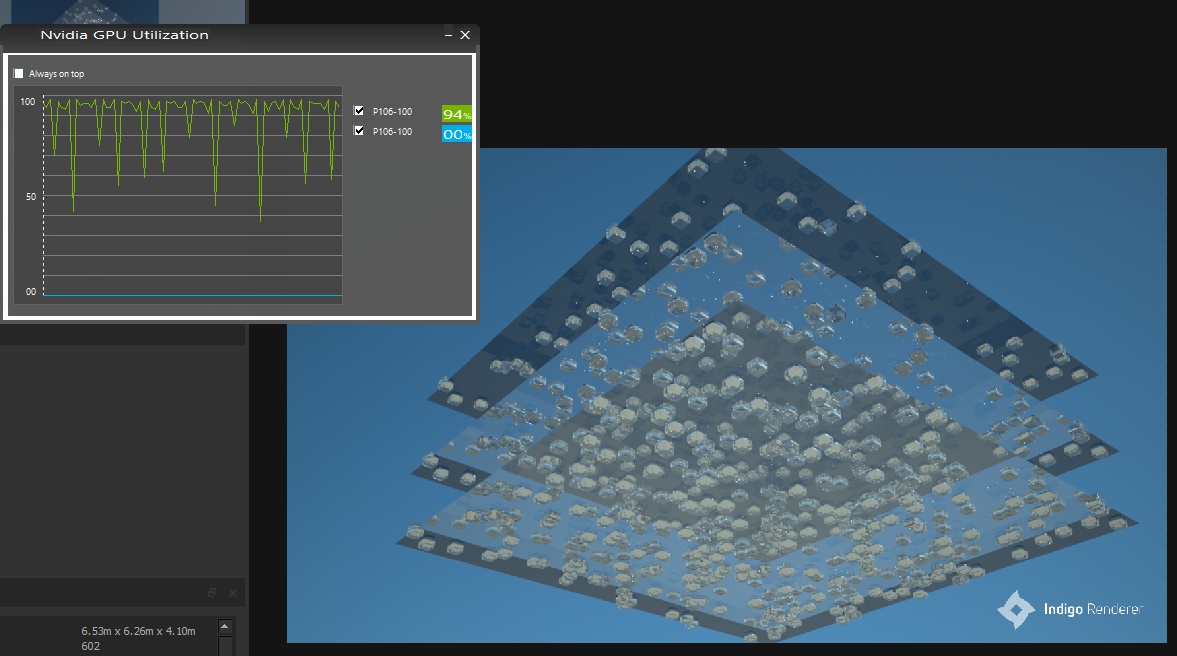The width and height of the screenshot is (1177, 656).
Task: Click the blue 00% utilization badge
Action: tap(456, 134)
